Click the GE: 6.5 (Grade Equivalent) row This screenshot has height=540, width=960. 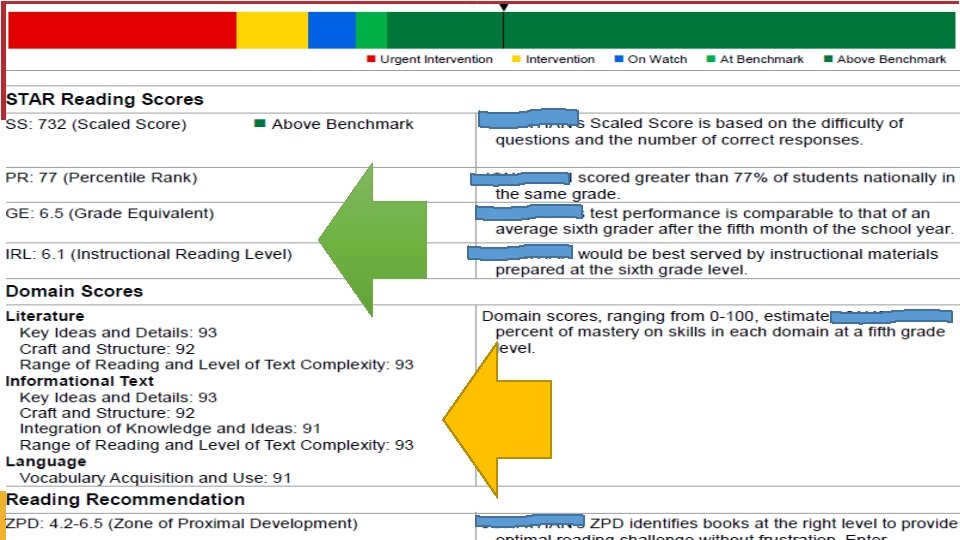tap(110, 214)
